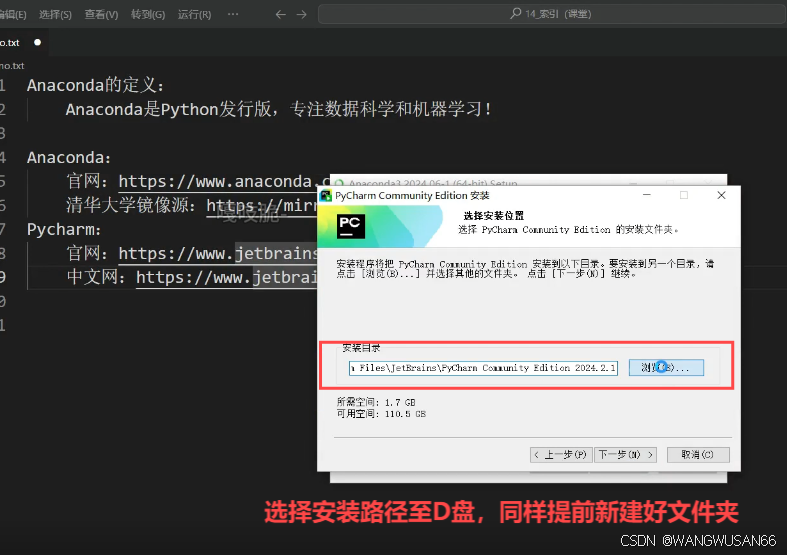Click the PyCharm installer title bar icon
This screenshot has width=787, height=555.
pyautogui.click(x=326, y=195)
